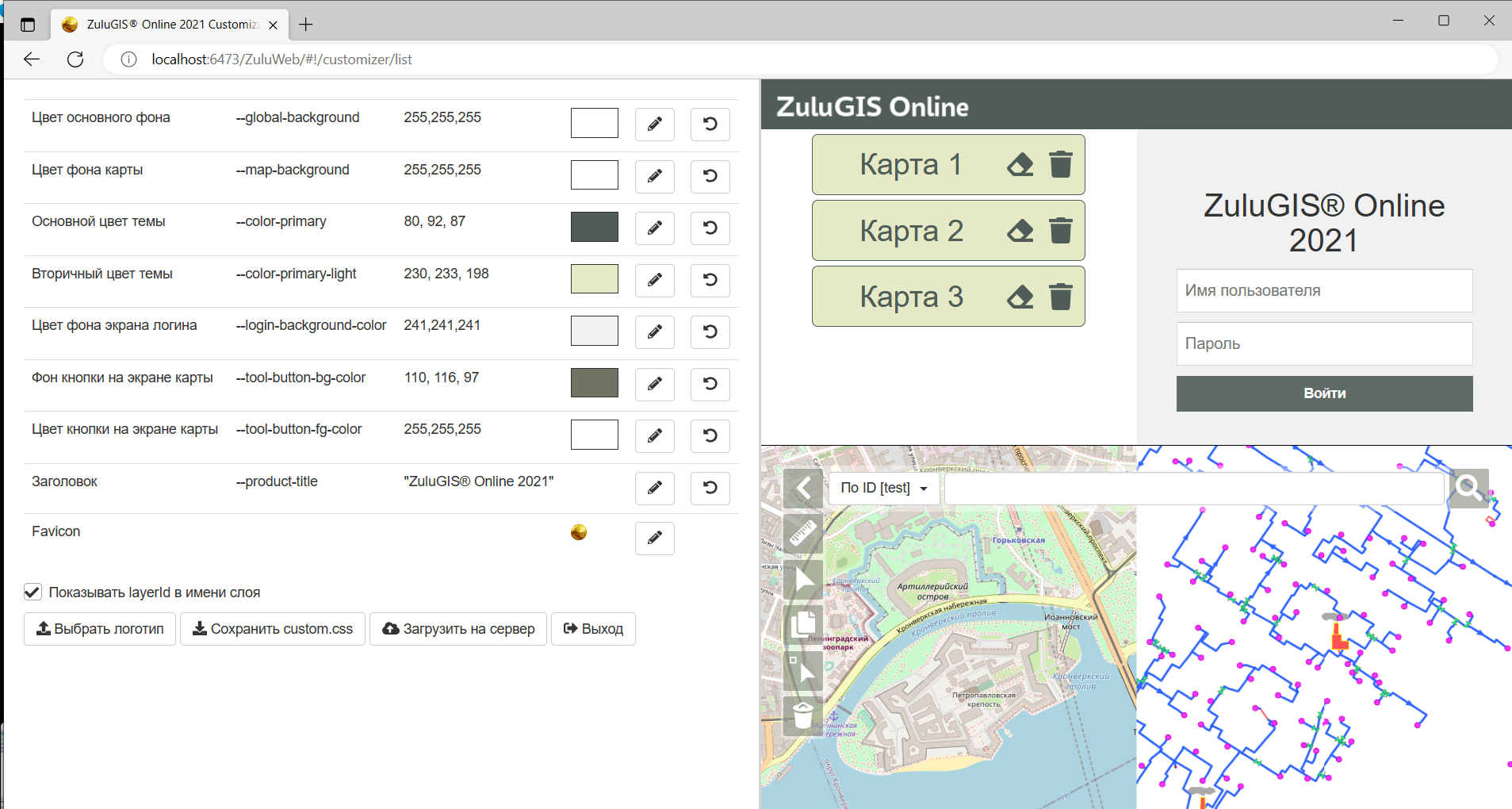Screen dimensions: 1512x809
Task: Open a new browser tab
Action: coord(306,25)
